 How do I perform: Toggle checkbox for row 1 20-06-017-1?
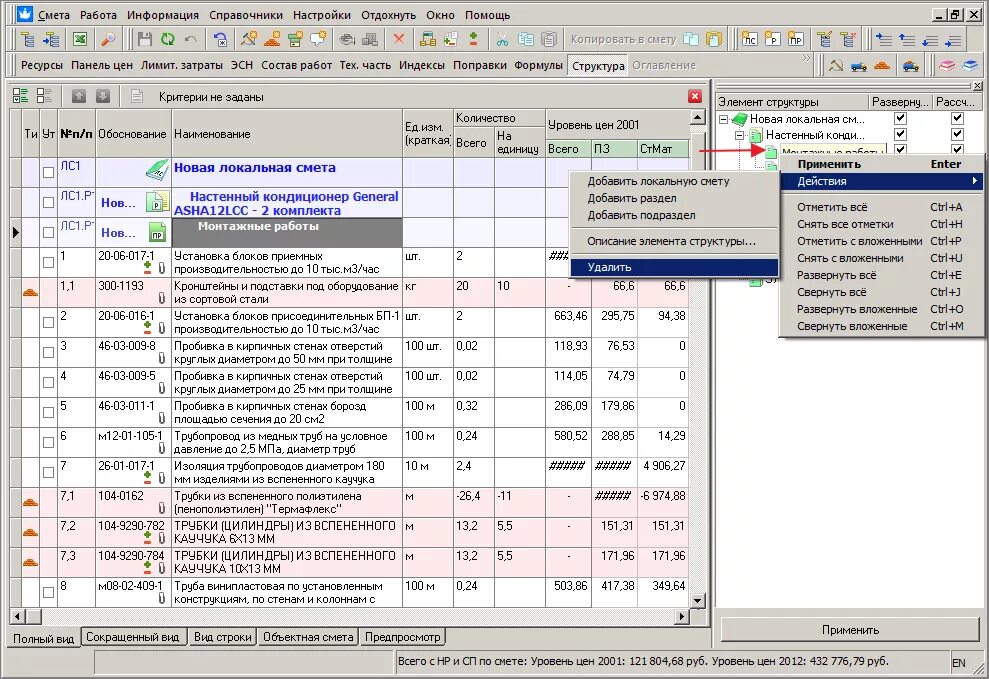pos(49,262)
